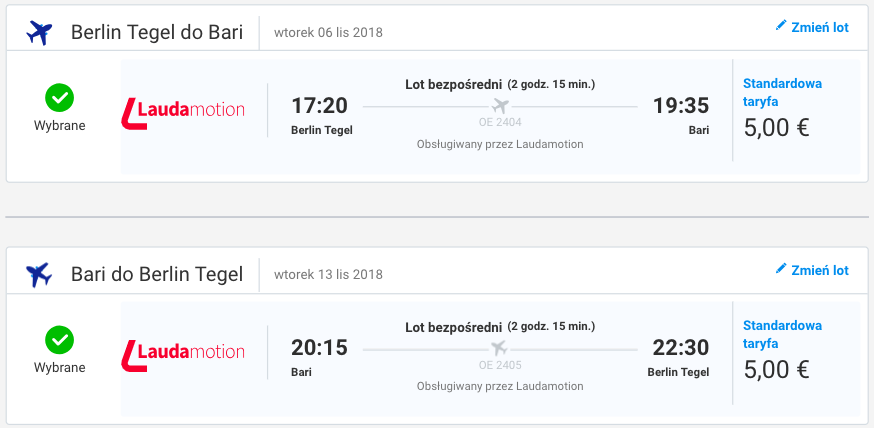Screen dimensions: 874x428
Task: Click the outbound flight airplane icon in header
Action: point(40,33)
